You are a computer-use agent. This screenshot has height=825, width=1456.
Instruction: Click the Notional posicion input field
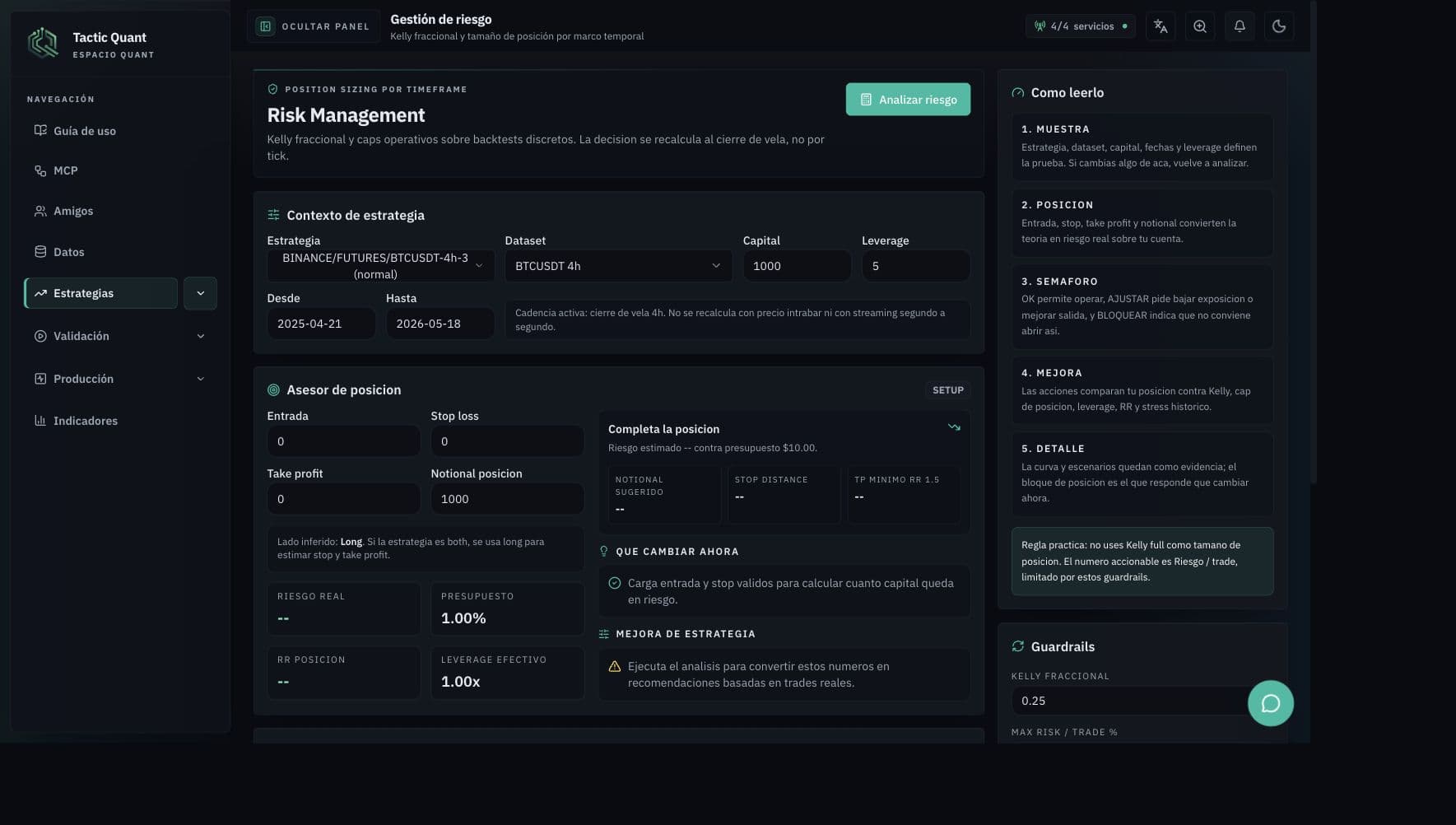coord(508,499)
